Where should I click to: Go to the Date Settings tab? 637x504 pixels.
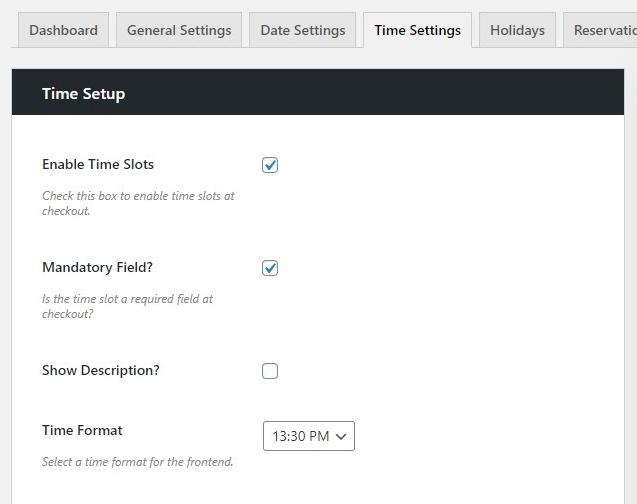pyautogui.click(x=303, y=30)
